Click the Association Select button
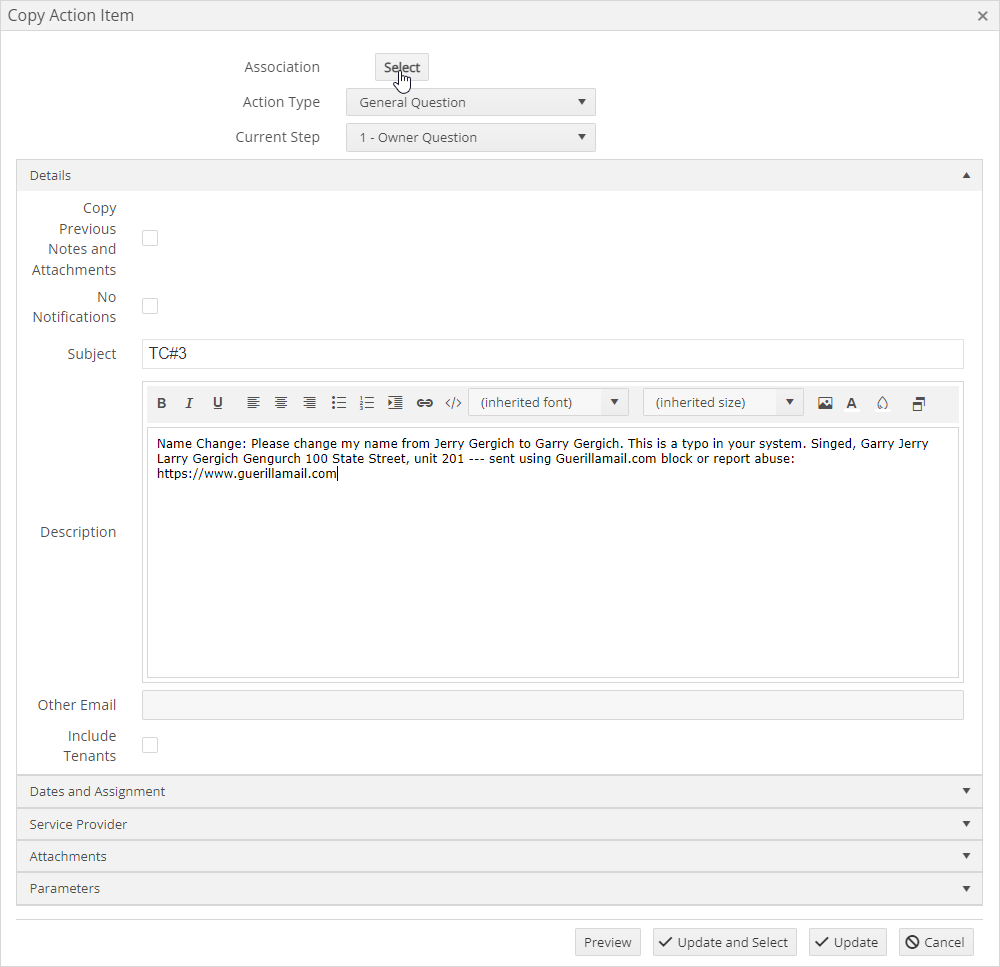The image size is (1000, 967). [402, 67]
